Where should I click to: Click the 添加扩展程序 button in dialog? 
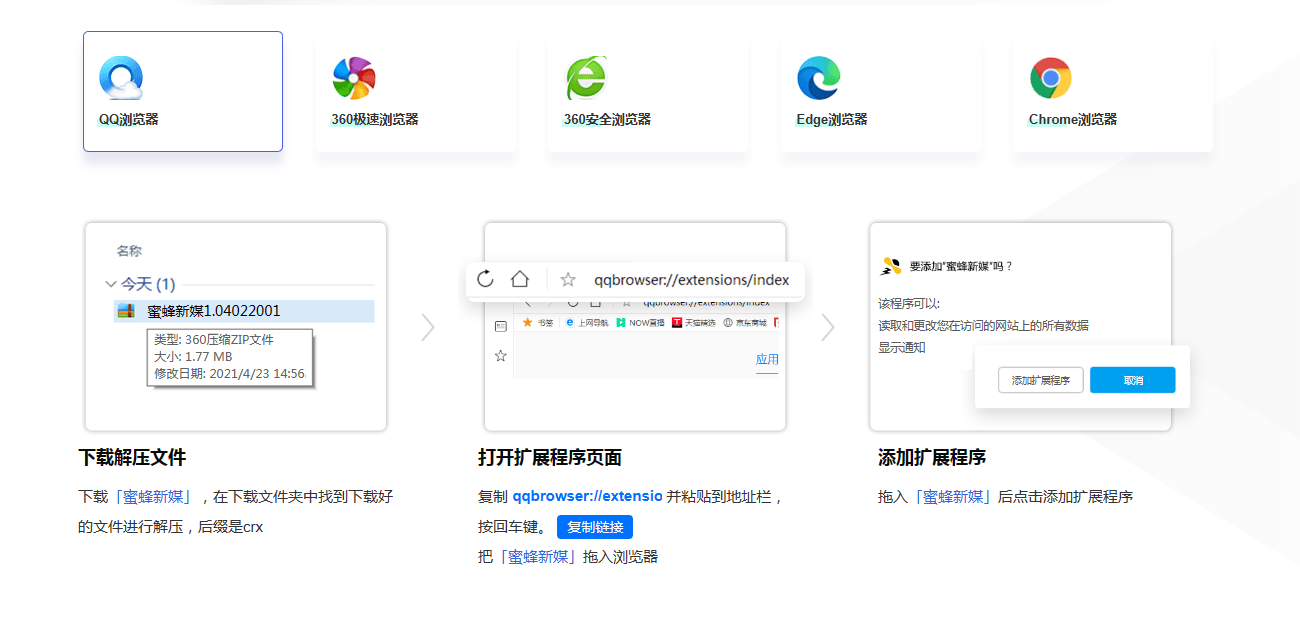(x=1040, y=380)
